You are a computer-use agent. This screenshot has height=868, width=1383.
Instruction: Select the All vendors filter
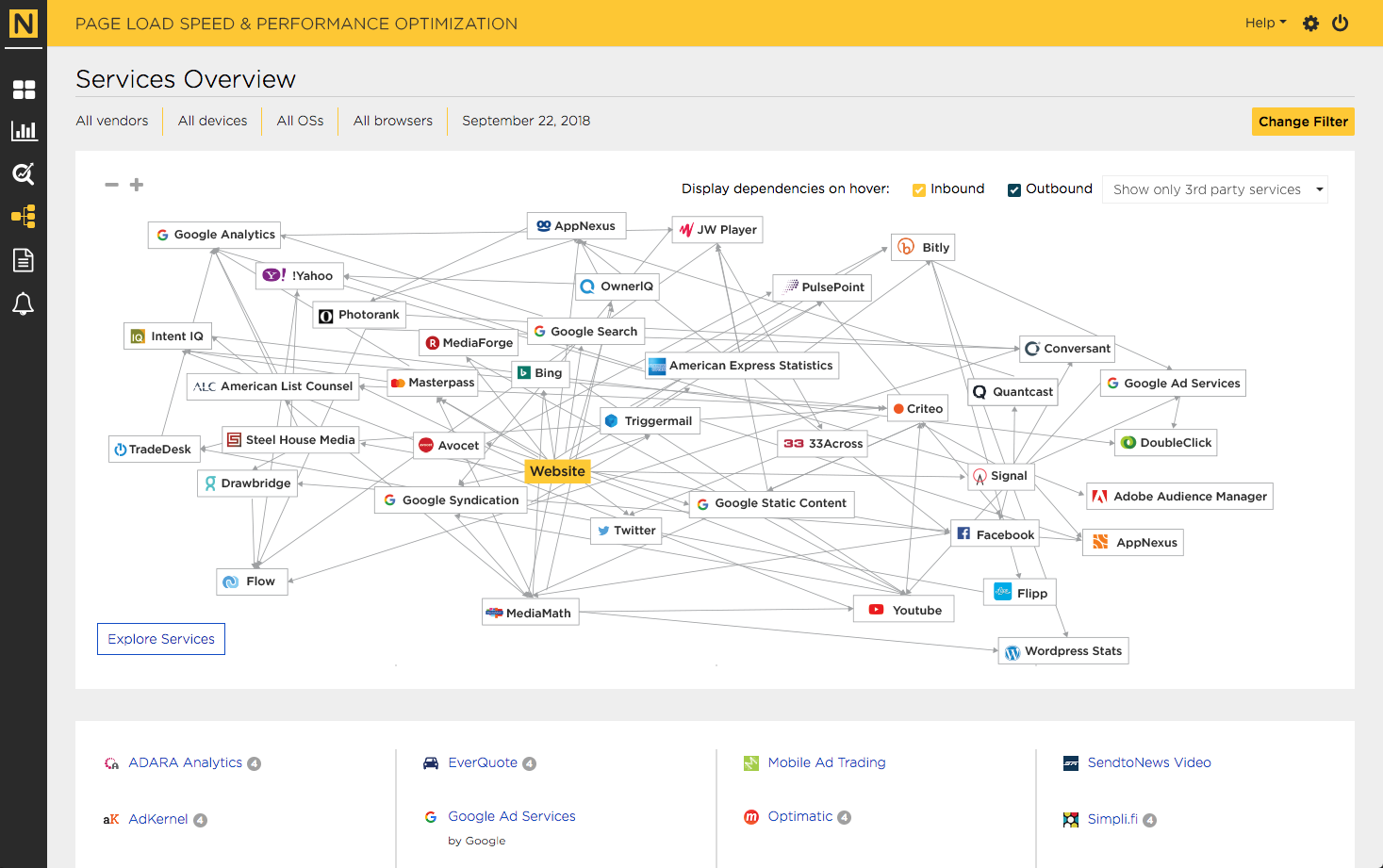[112, 121]
